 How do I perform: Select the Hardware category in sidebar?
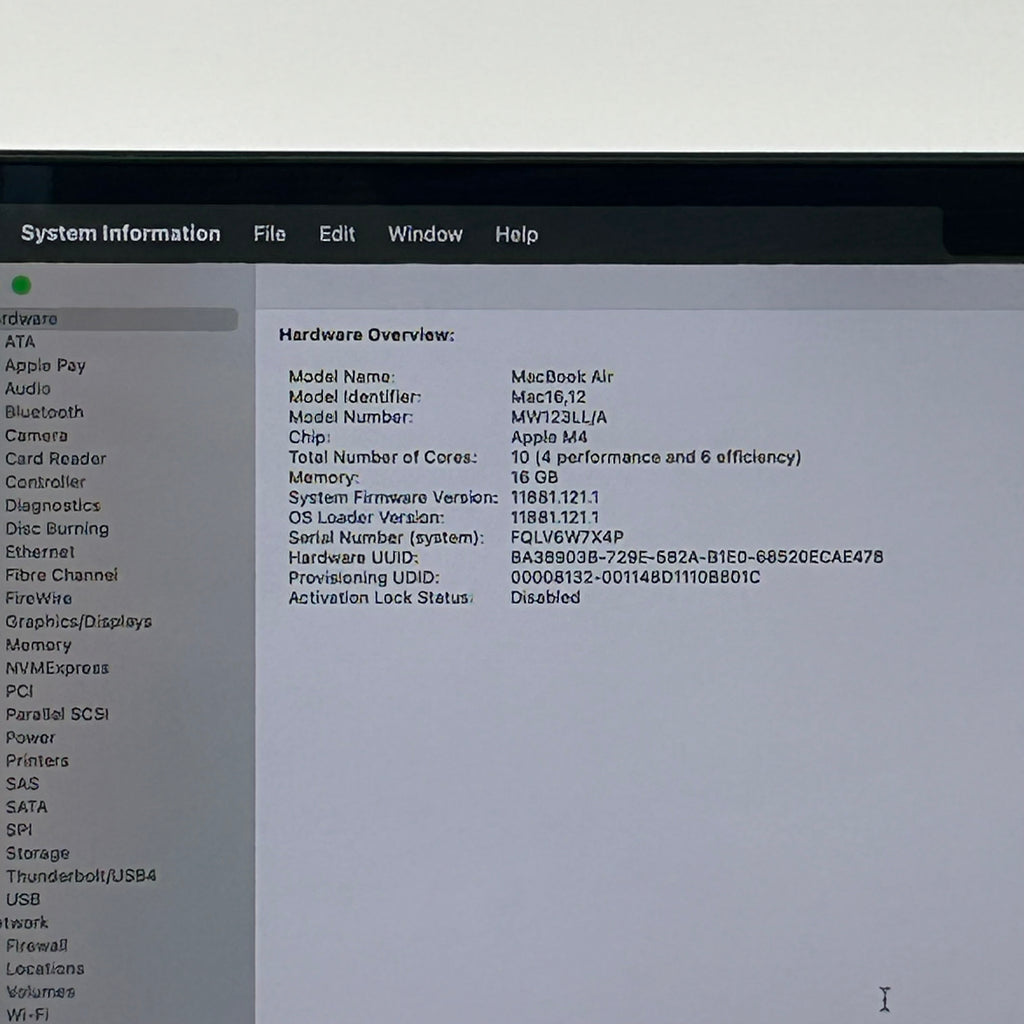pyautogui.click(x=118, y=319)
